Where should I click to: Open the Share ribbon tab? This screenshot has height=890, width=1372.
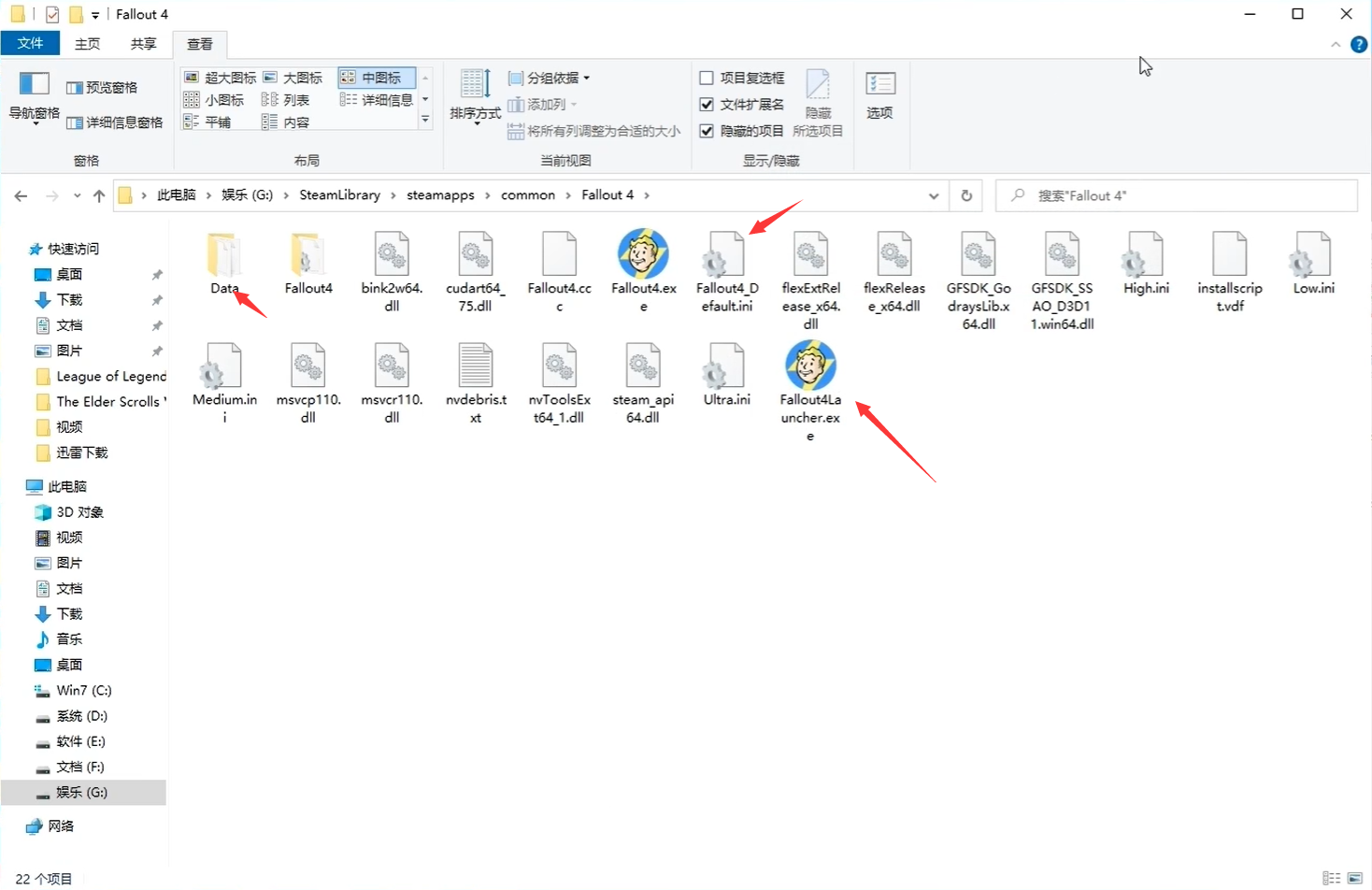pos(143,44)
